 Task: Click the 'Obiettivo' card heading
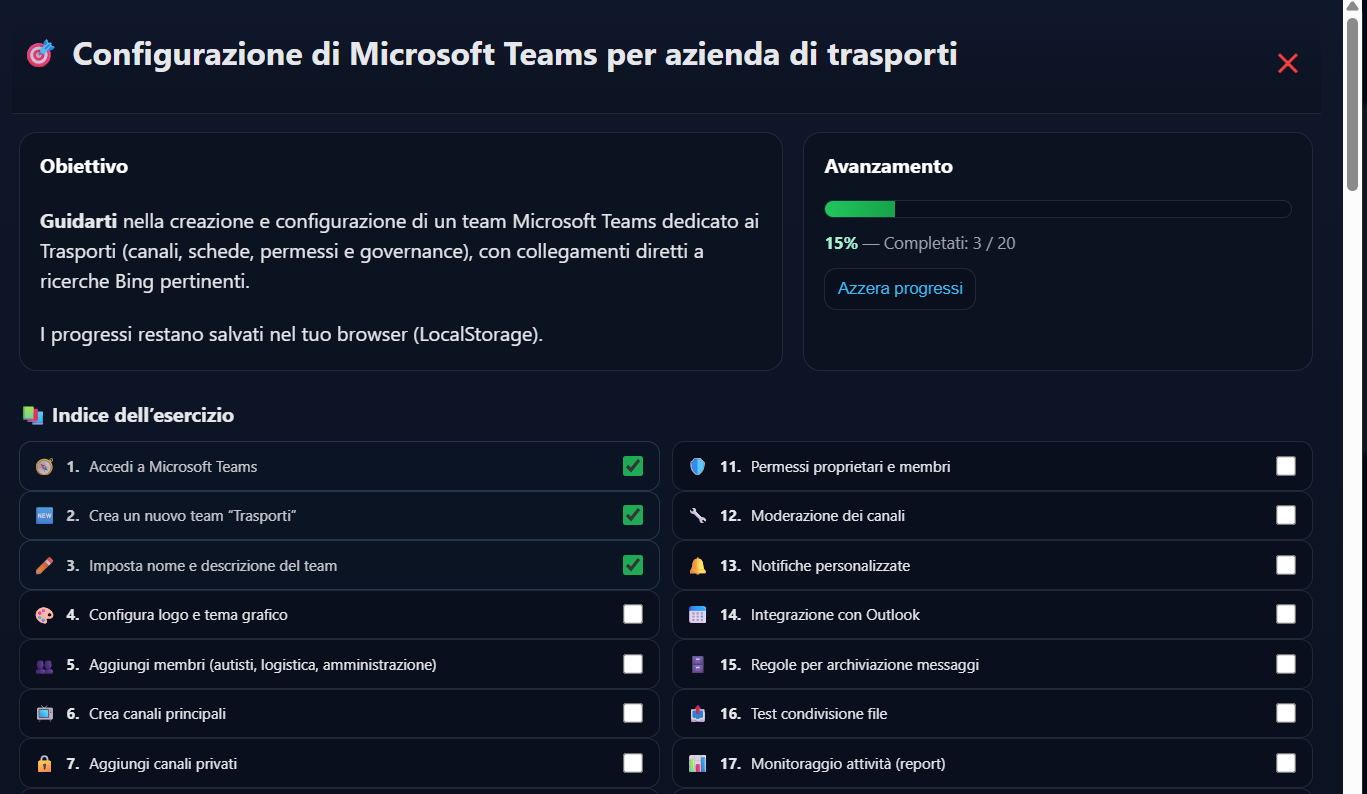pos(84,167)
